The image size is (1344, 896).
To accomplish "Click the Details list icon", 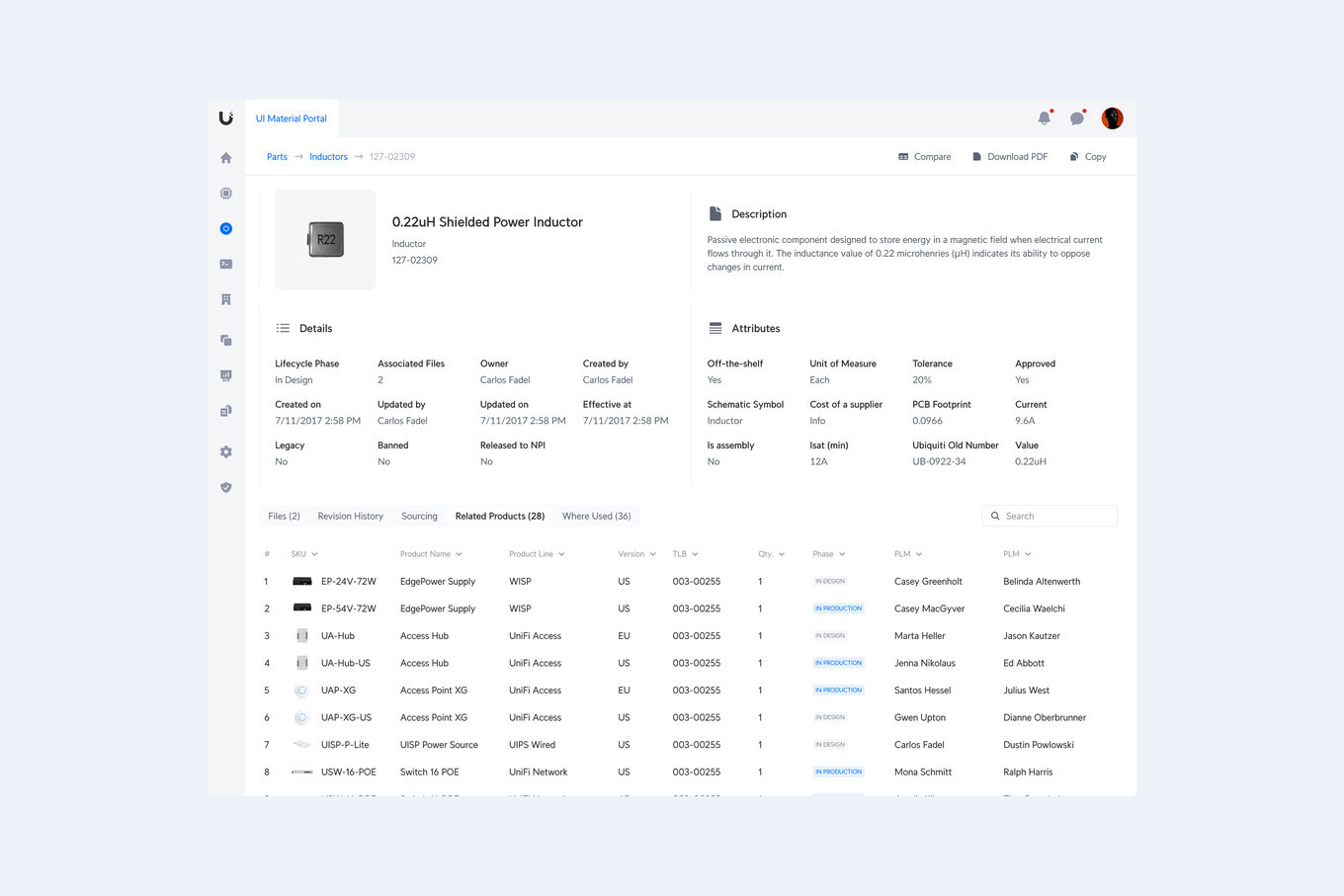I will tap(283, 328).
